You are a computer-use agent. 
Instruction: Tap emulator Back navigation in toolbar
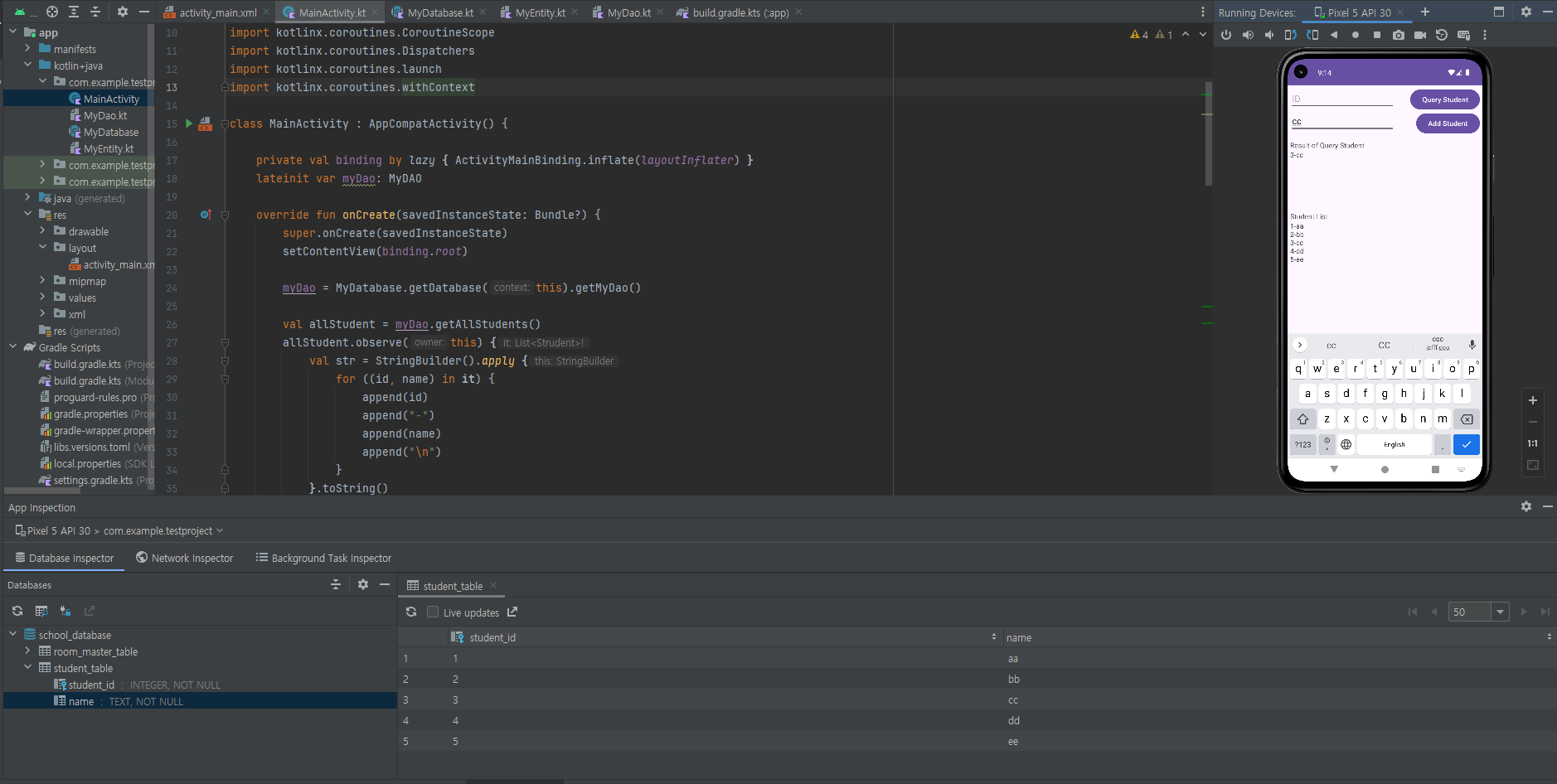pos(1334,35)
